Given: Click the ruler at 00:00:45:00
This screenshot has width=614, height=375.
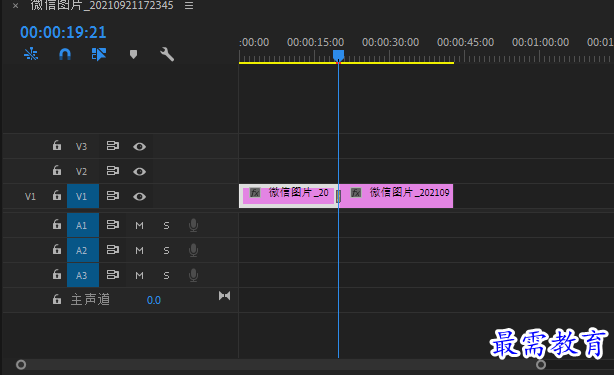Looking at the screenshot, I should pos(466,42).
